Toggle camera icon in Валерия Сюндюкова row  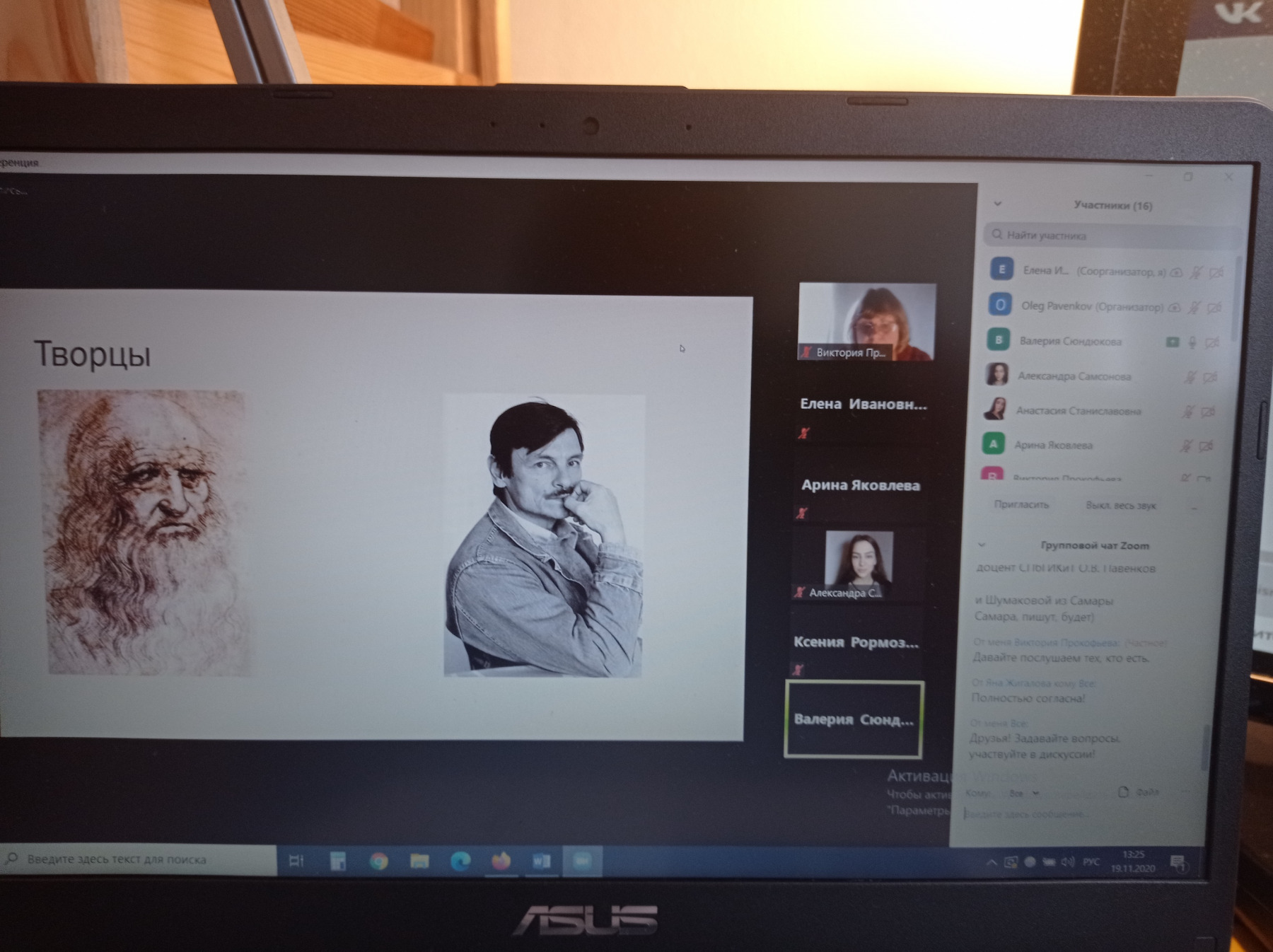click(1212, 343)
